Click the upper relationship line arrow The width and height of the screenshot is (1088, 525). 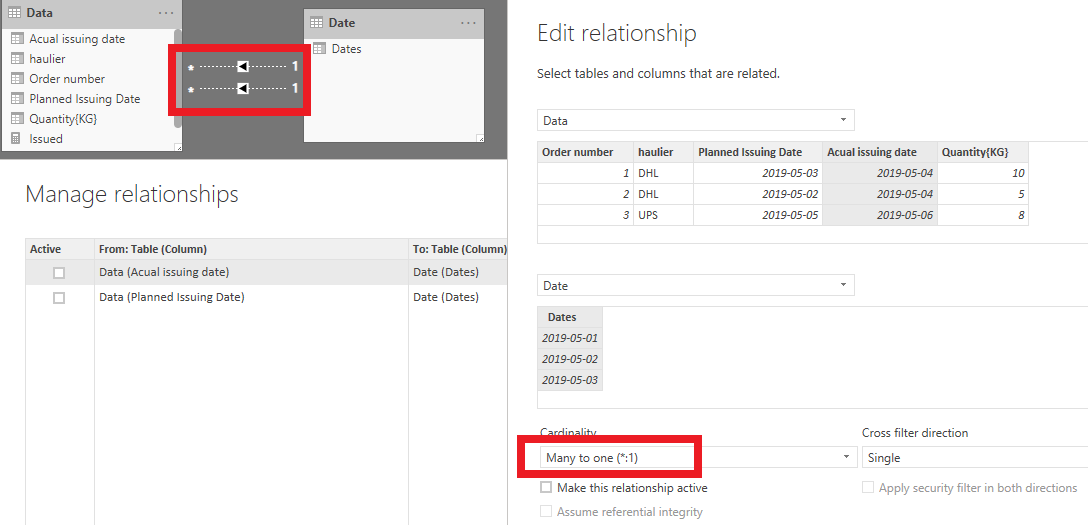[x=242, y=67]
